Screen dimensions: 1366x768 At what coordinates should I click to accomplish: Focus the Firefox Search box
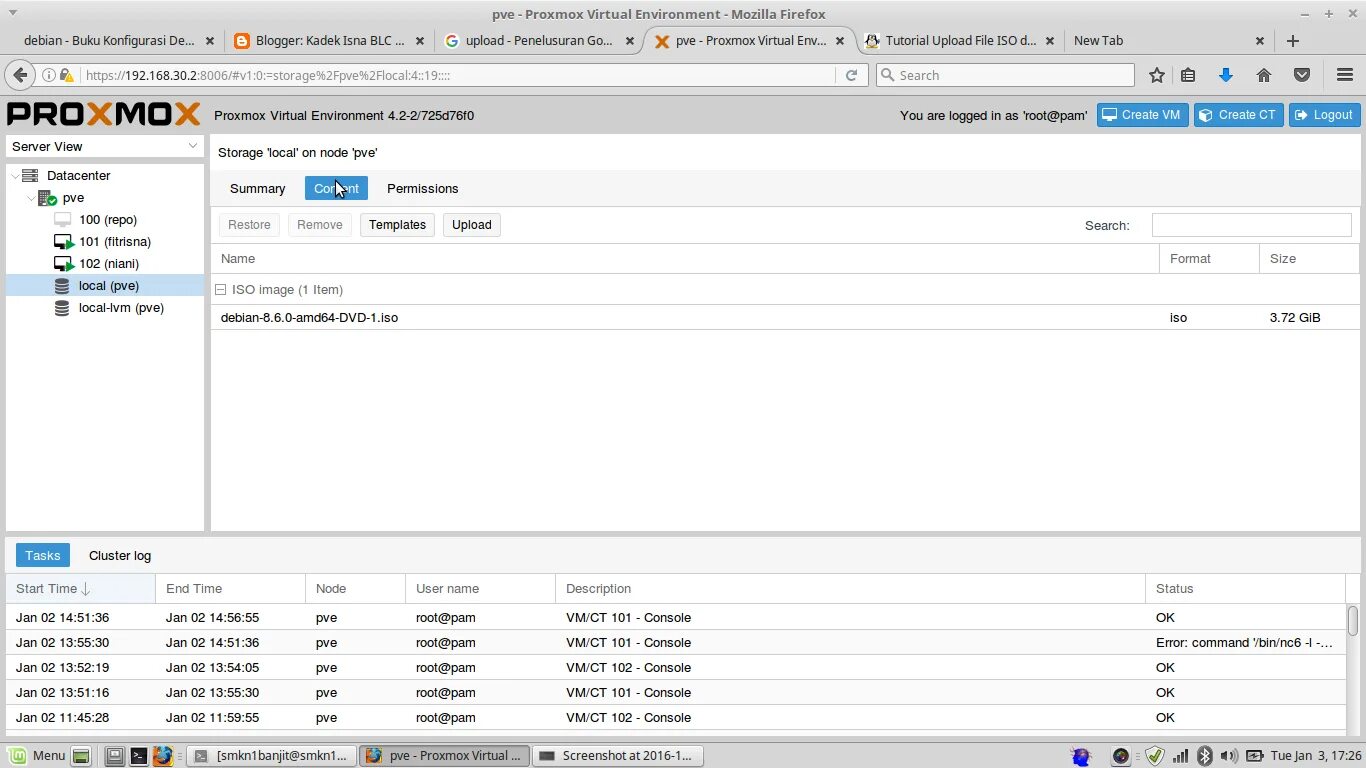coord(1005,75)
